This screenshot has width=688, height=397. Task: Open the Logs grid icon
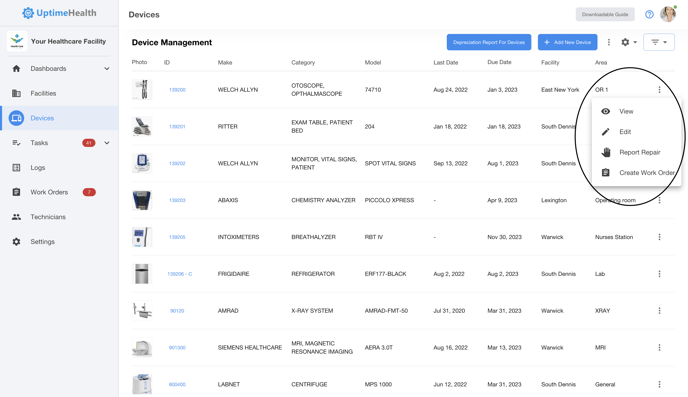tap(16, 168)
